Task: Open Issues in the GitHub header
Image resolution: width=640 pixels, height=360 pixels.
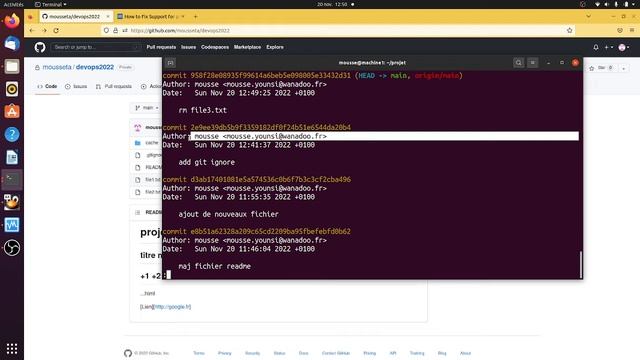Action: pos(189,47)
